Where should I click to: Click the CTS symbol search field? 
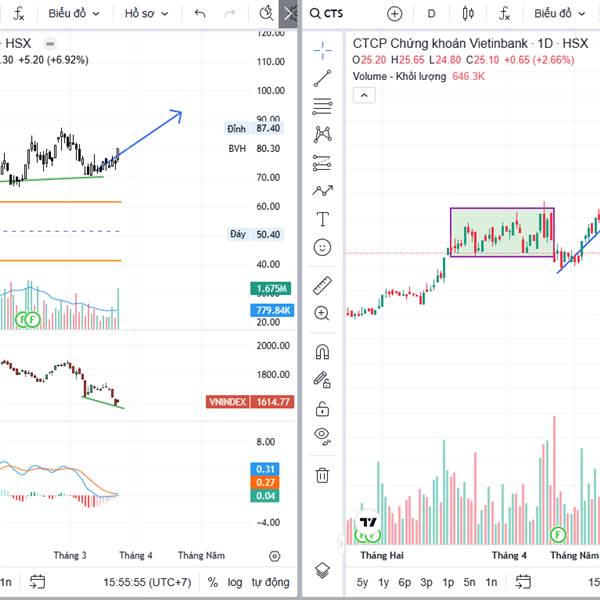334,14
